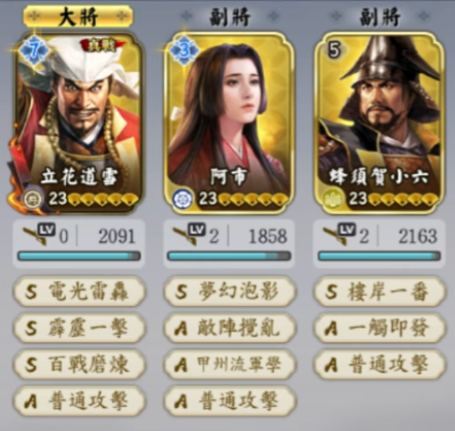Open the 霹靂一擊 skill button

coord(79,328)
